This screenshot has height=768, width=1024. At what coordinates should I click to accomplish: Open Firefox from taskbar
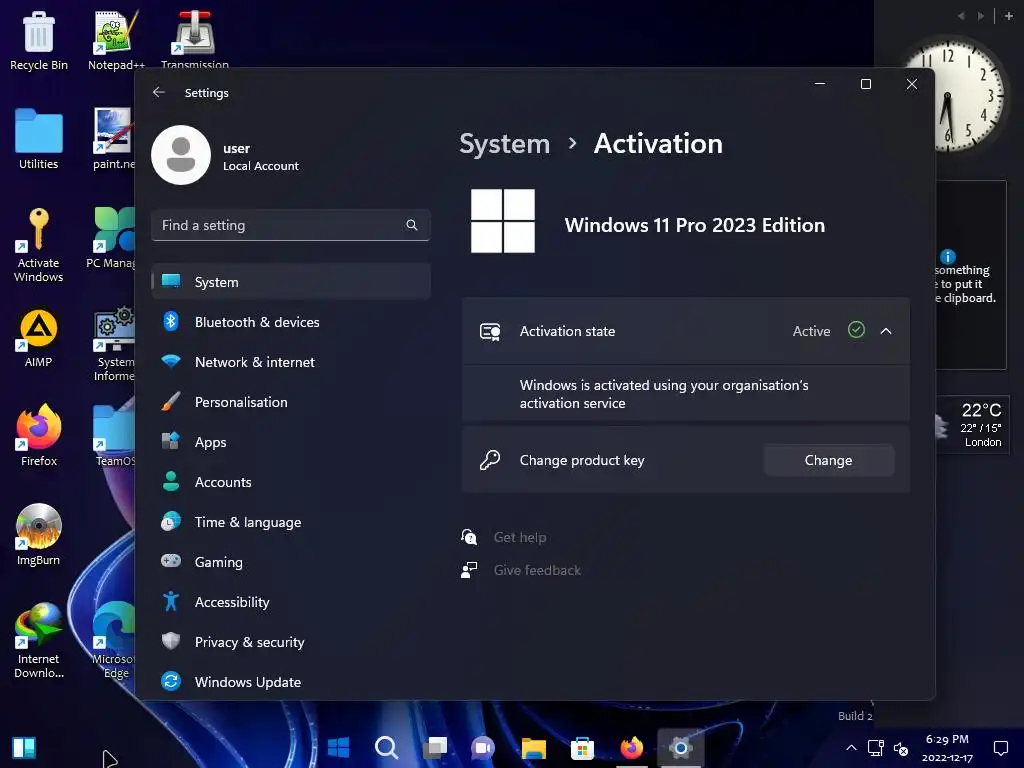[x=632, y=748]
